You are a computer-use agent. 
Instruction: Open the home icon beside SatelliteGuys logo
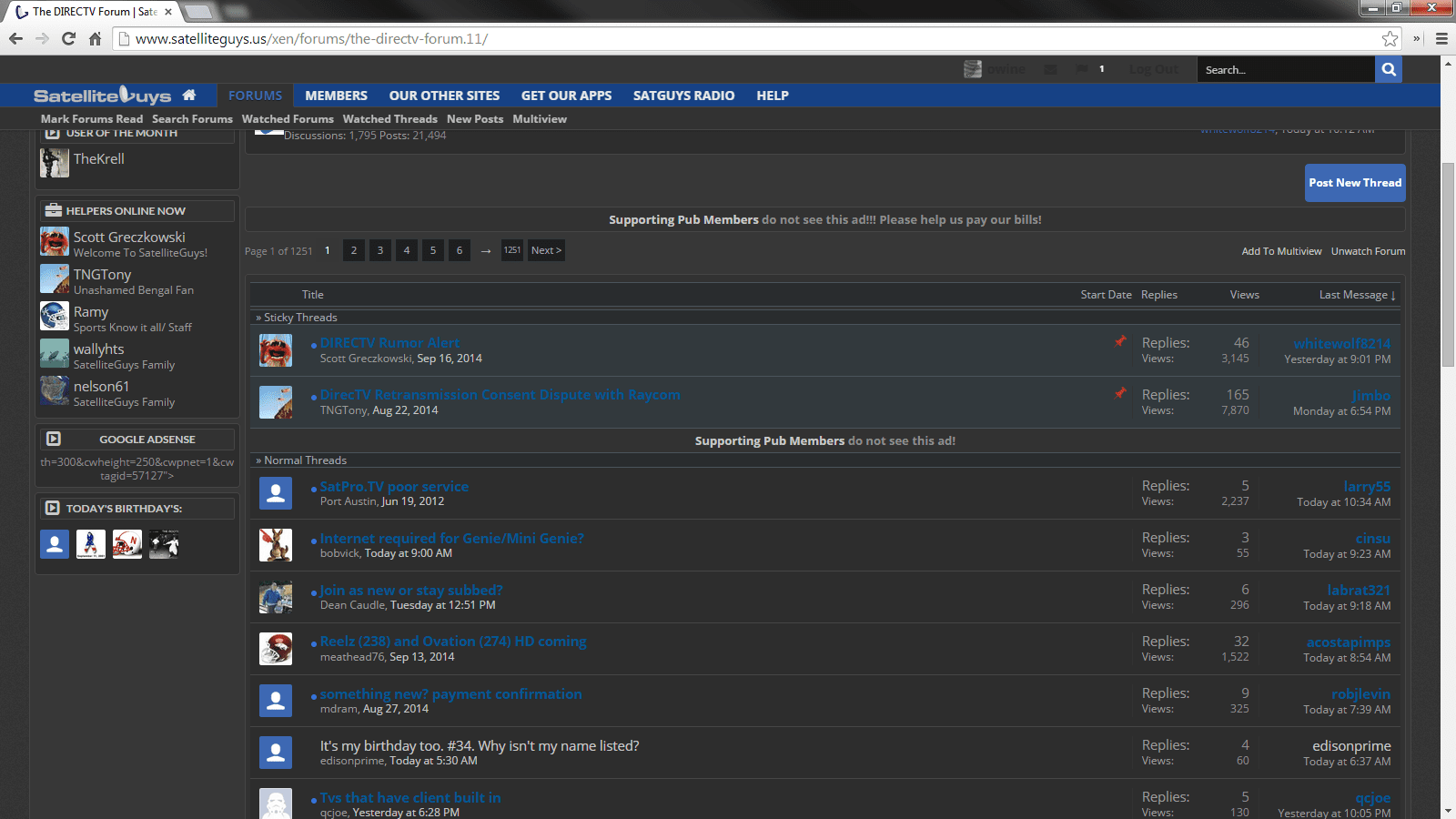(189, 95)
